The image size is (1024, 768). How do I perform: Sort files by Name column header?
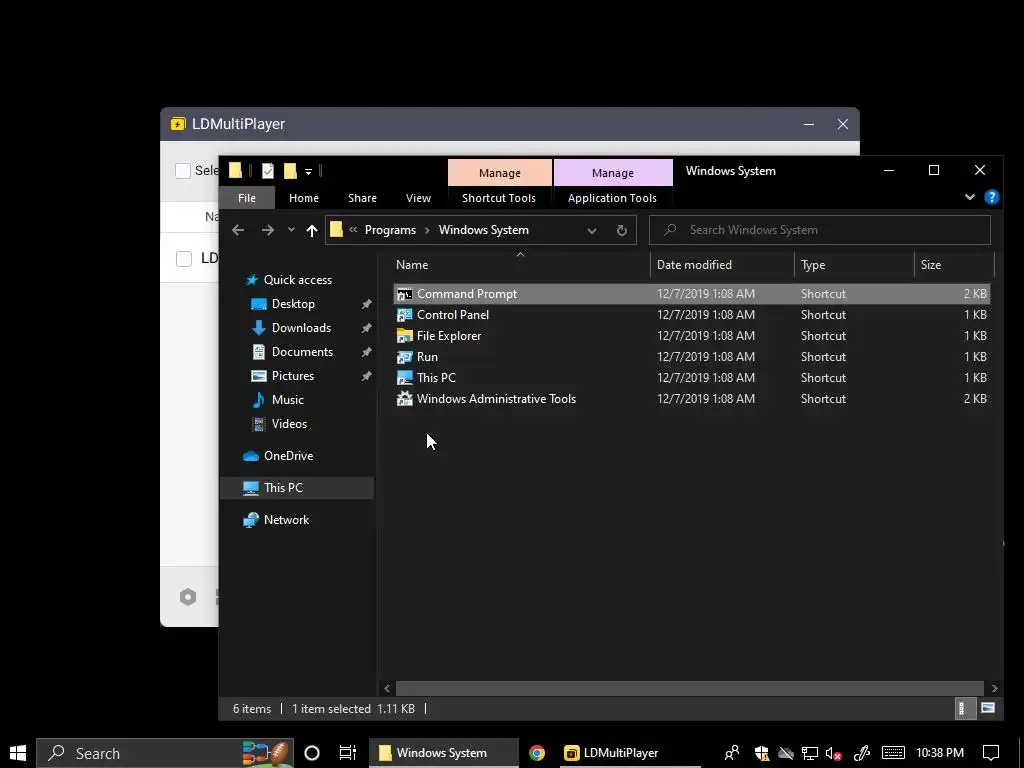coord(520,264)
